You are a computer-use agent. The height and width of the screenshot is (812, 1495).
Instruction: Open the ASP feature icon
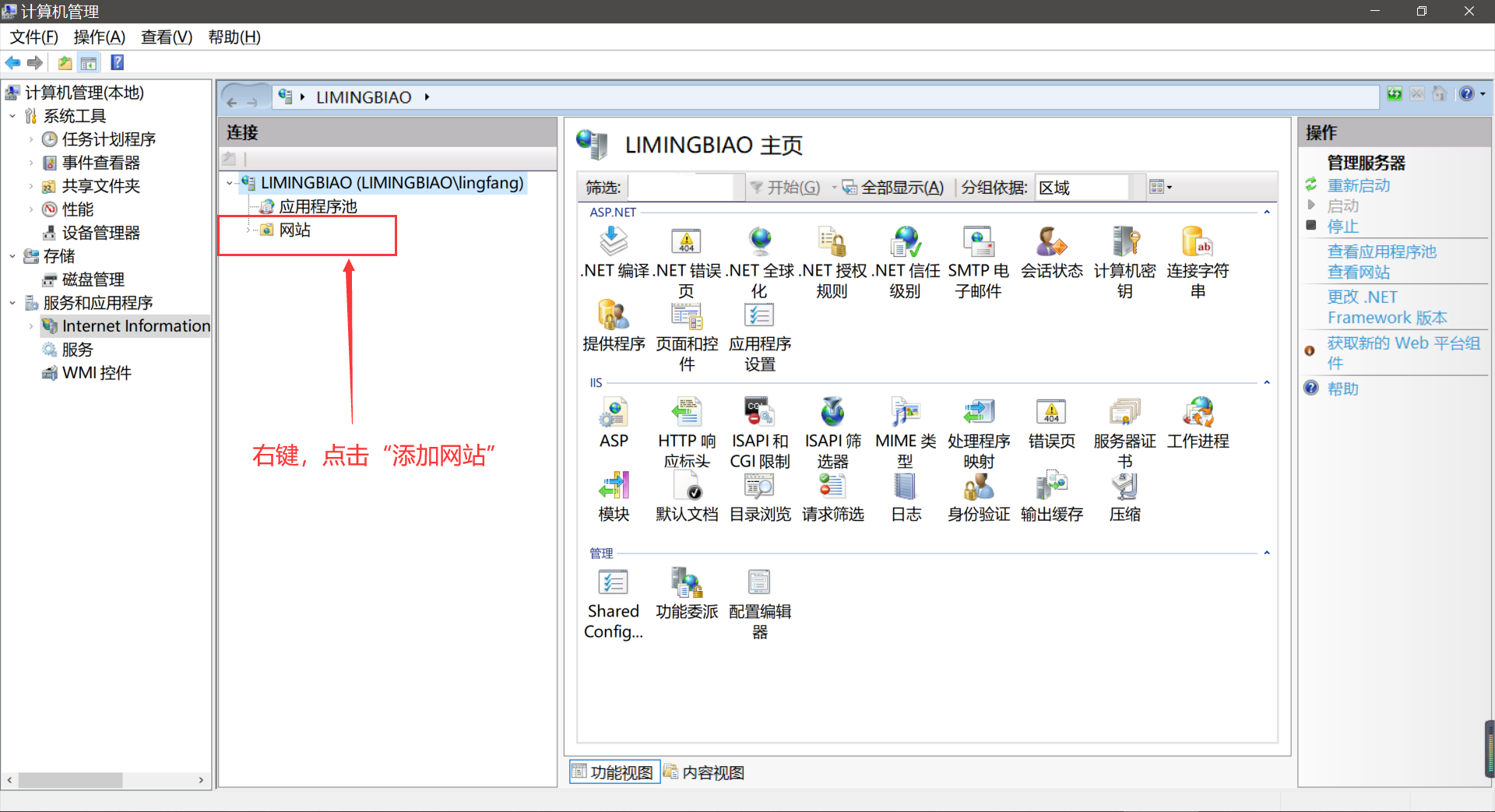tap(614, 413)
